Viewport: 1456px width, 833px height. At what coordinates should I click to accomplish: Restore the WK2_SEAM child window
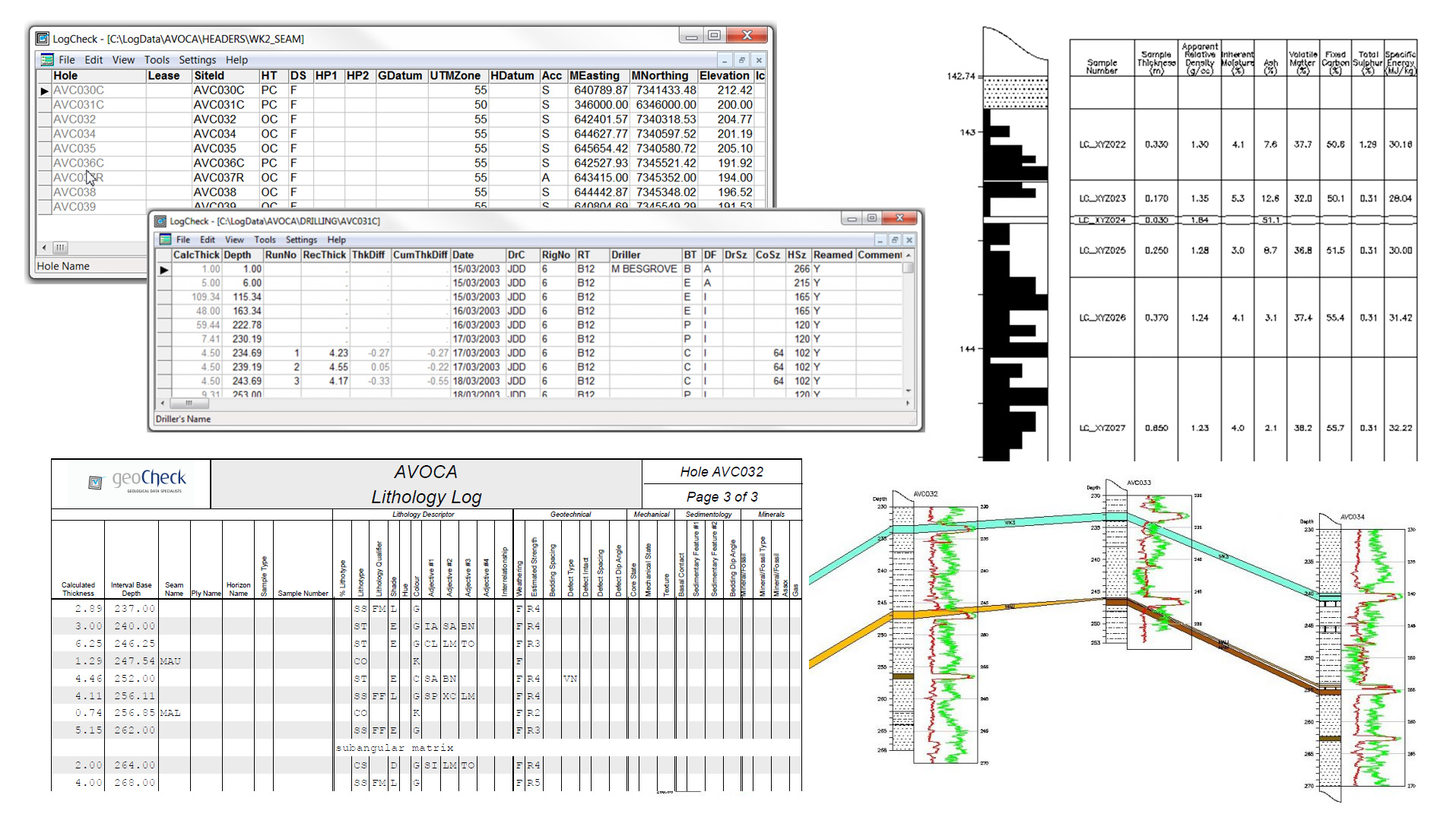tap(743, 59)
